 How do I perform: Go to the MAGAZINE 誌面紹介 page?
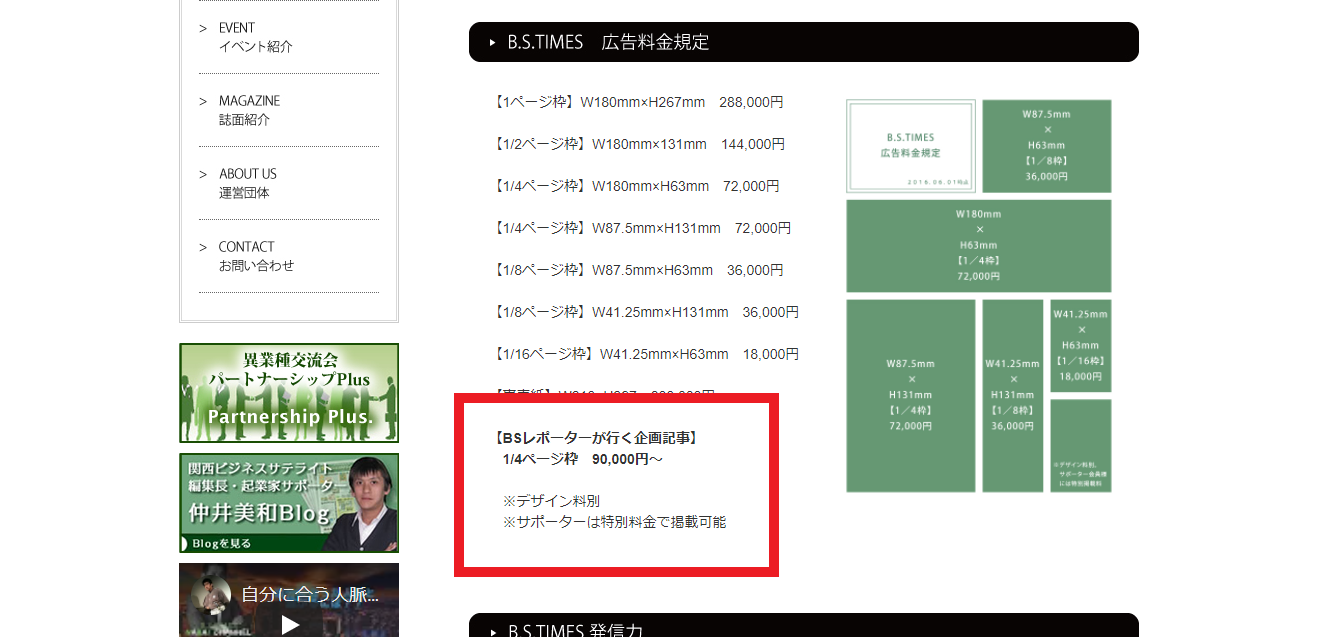(x=289, y=110)
